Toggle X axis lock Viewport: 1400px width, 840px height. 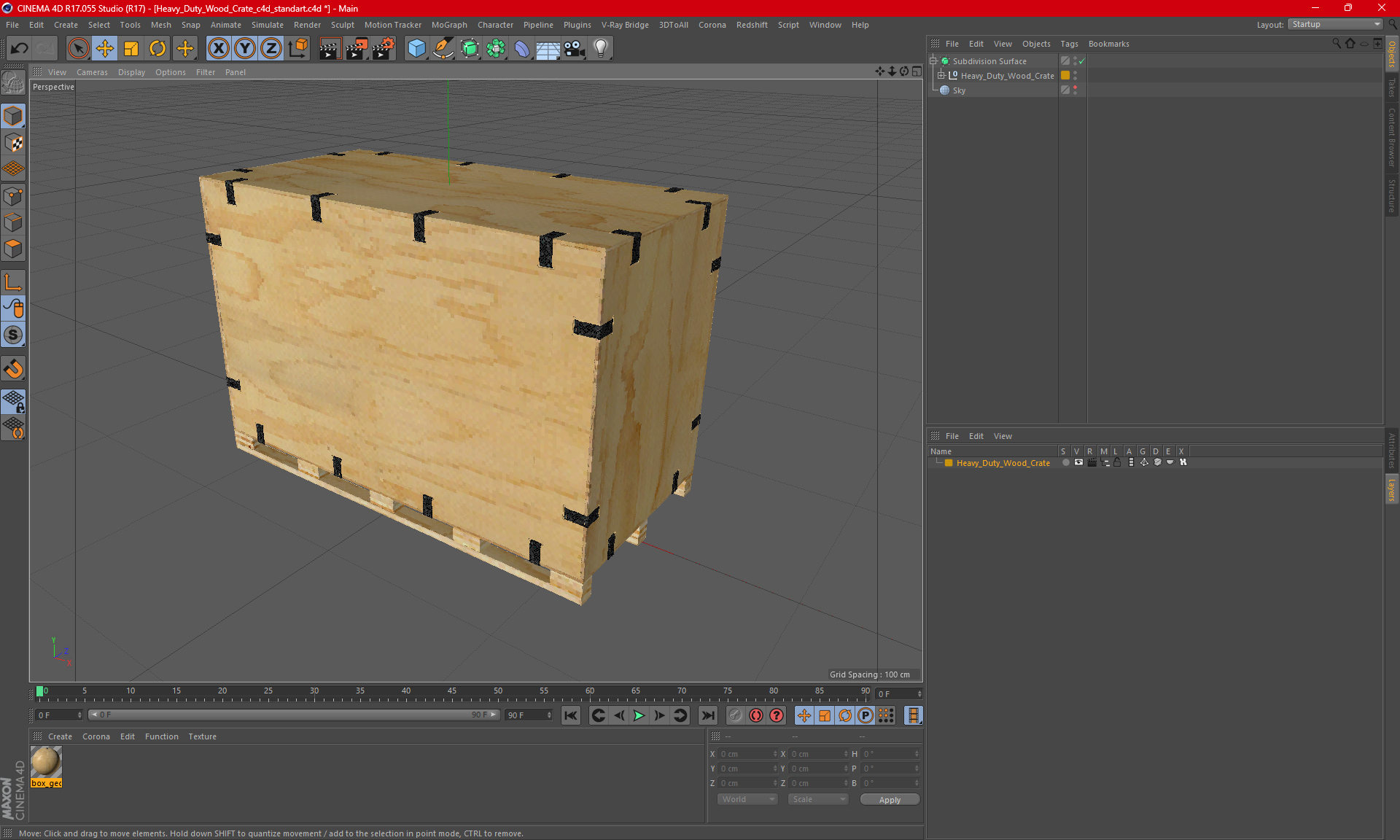[218, 49]
